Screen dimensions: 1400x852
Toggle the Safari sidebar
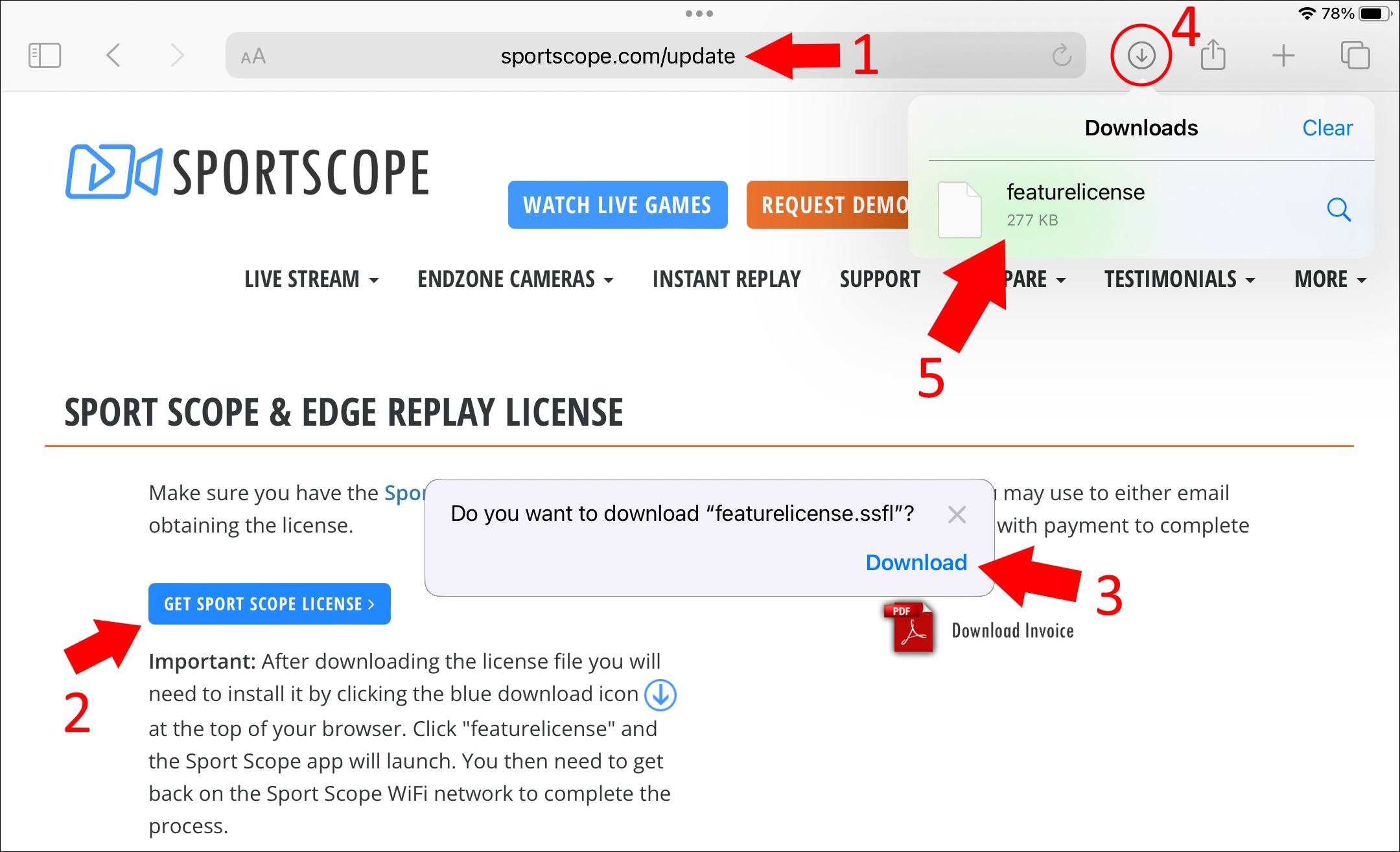point(44,54)
